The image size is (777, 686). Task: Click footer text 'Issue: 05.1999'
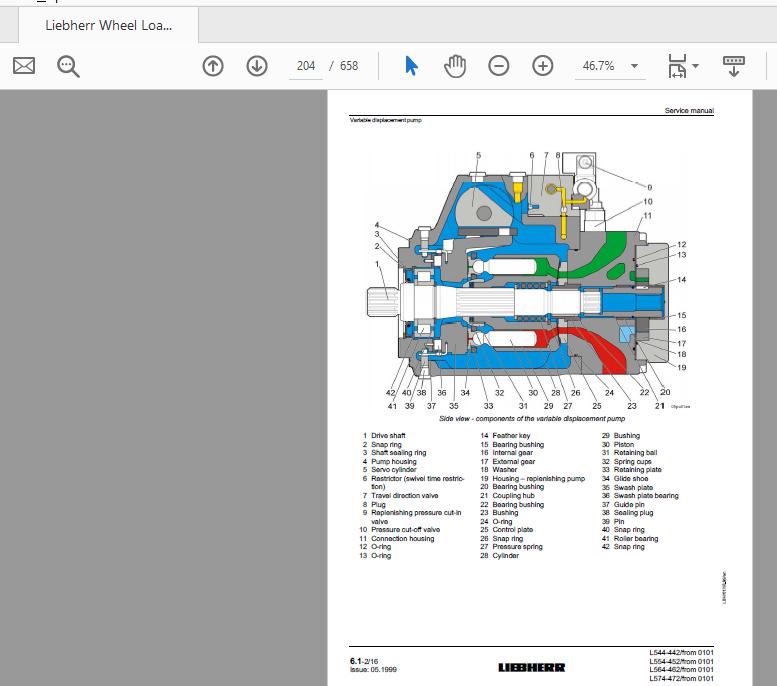[x=373, y=670]
